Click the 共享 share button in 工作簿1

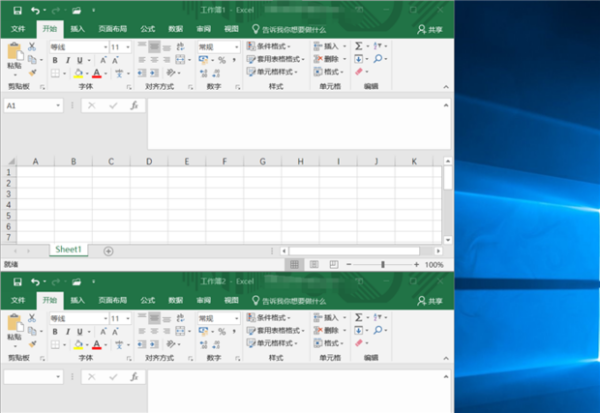click(429, 30)
